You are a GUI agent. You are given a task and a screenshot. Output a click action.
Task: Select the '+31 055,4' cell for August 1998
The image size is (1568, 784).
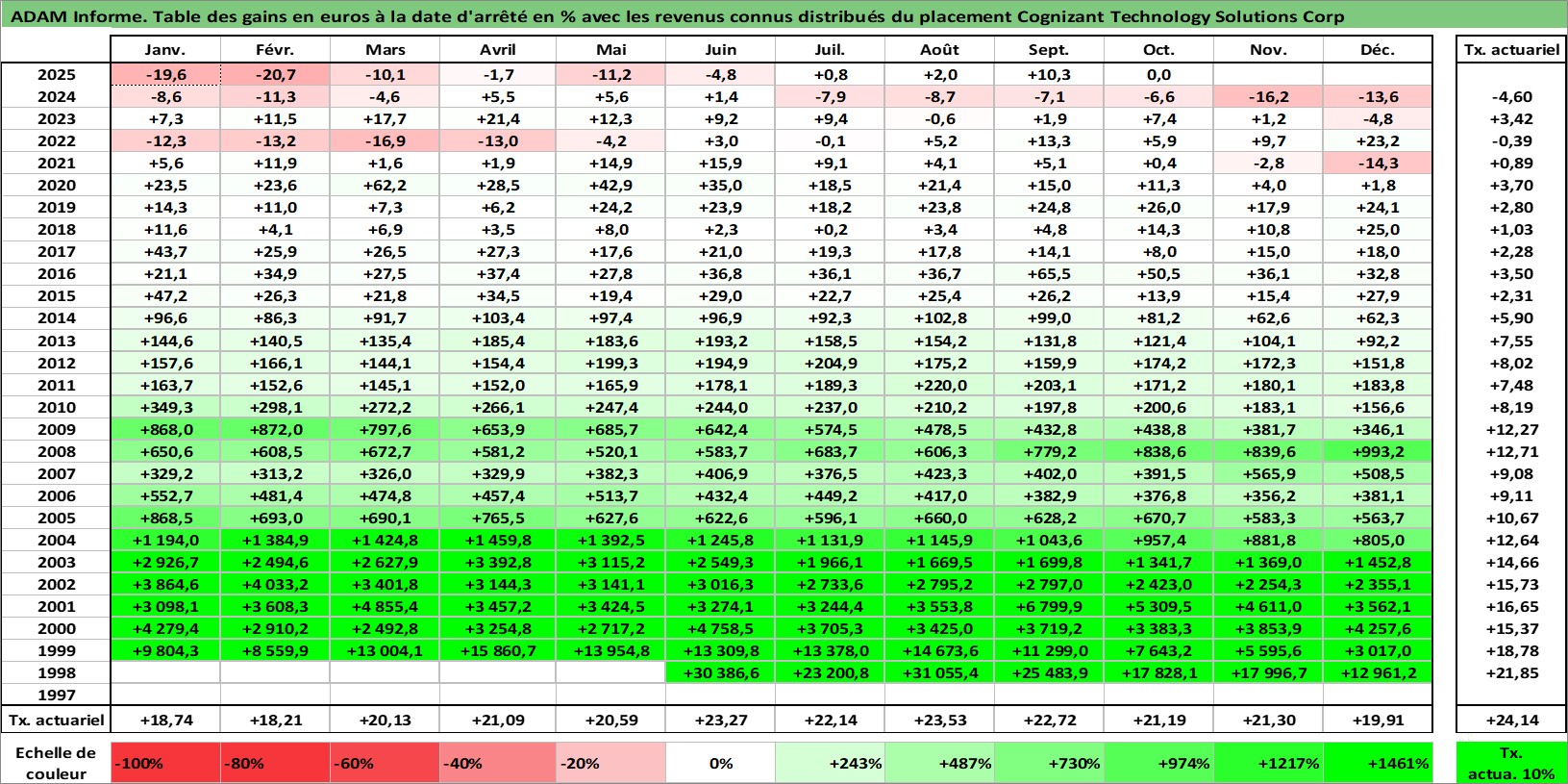point(939,672)
